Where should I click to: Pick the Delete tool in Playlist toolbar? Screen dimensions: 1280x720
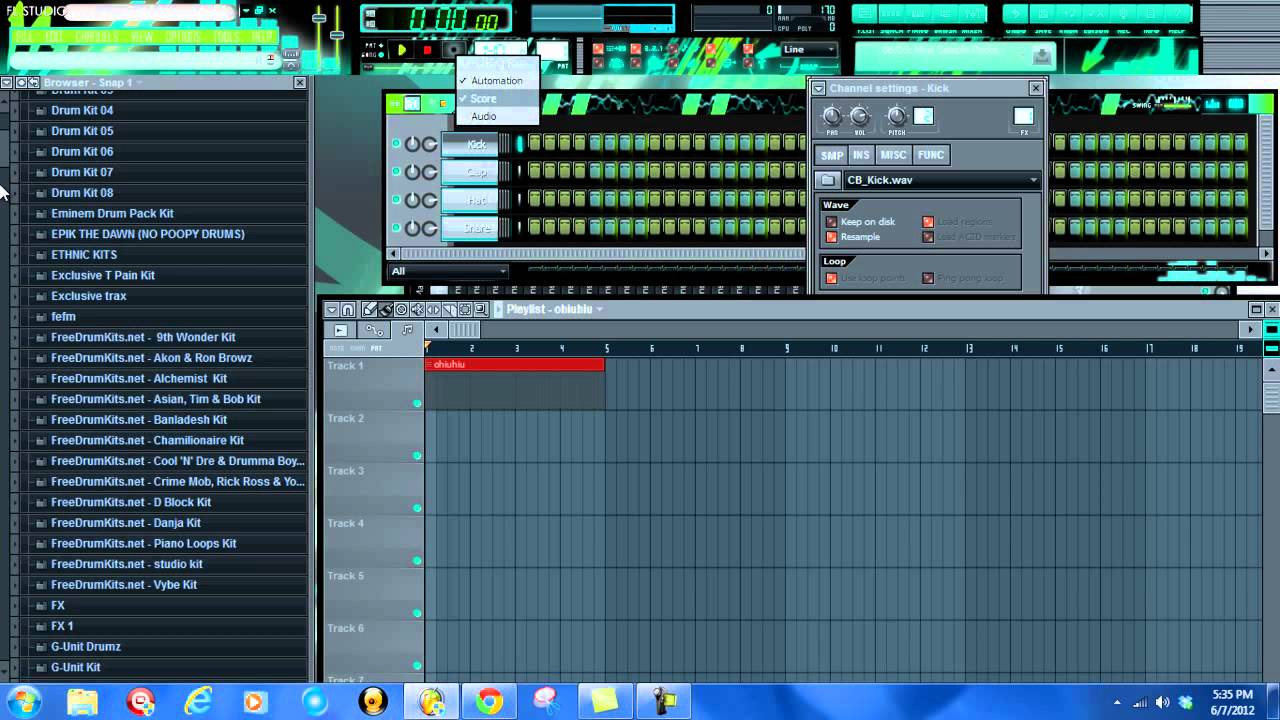(x=401, y=310)
